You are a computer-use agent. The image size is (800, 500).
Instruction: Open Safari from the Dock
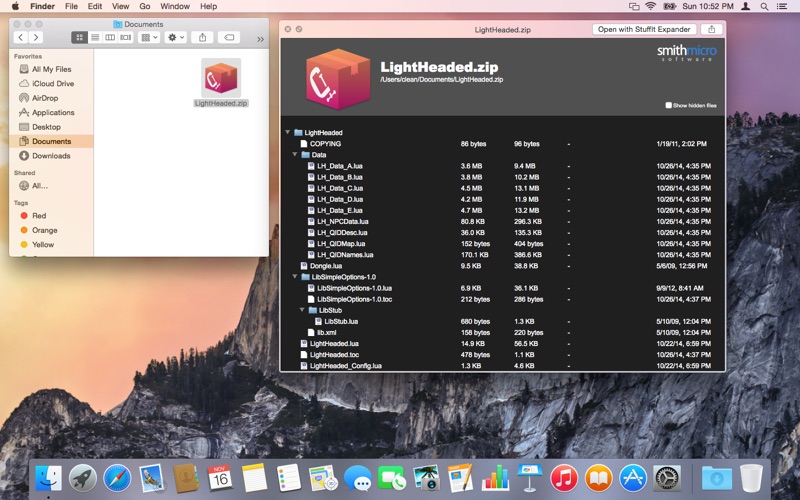(117, 479)
